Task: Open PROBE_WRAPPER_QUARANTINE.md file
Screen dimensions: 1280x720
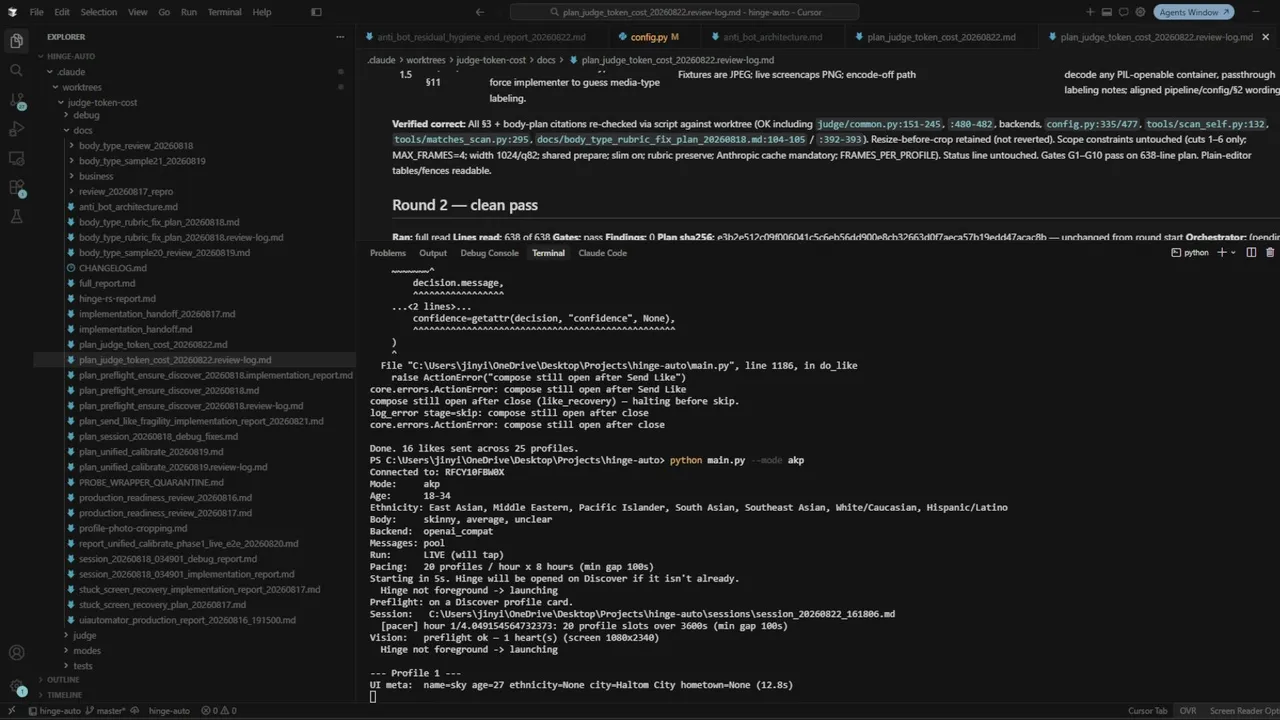Action: coord(151,482)
